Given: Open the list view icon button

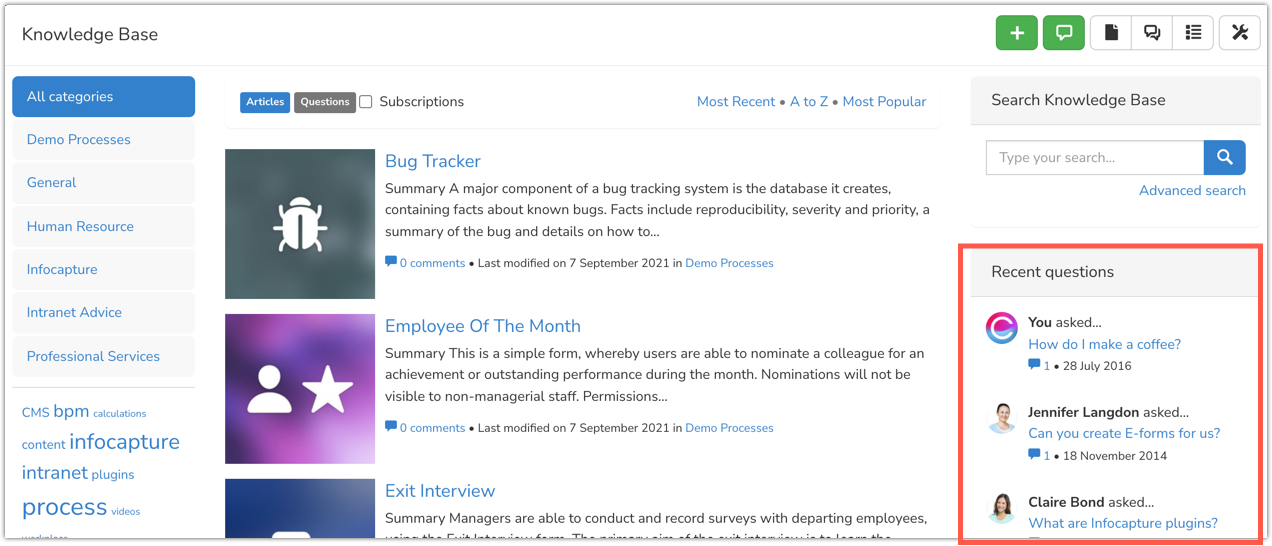Looking at the screenshot, I should tap(1193, 33).
